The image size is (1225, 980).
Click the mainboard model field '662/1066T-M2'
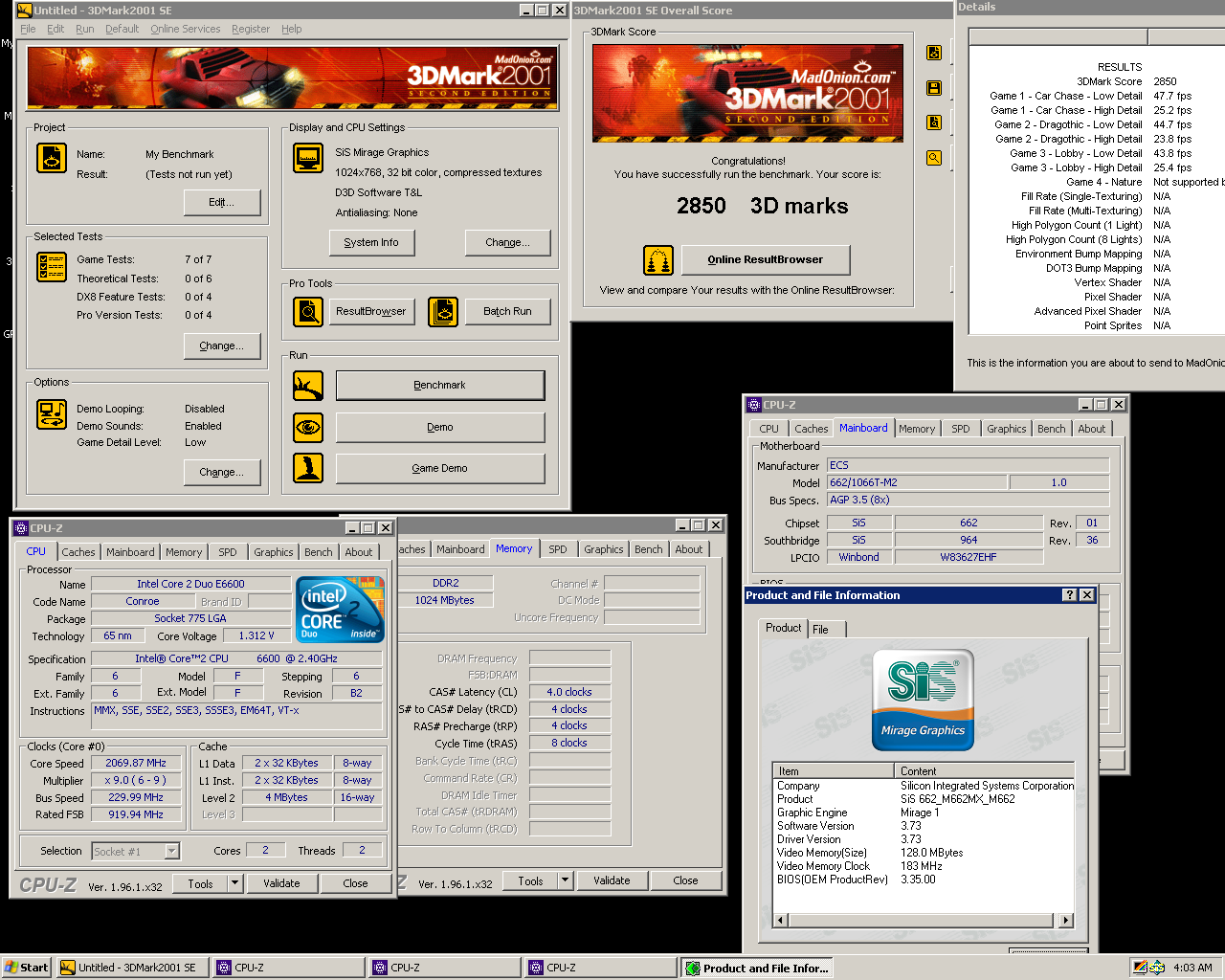916,482
